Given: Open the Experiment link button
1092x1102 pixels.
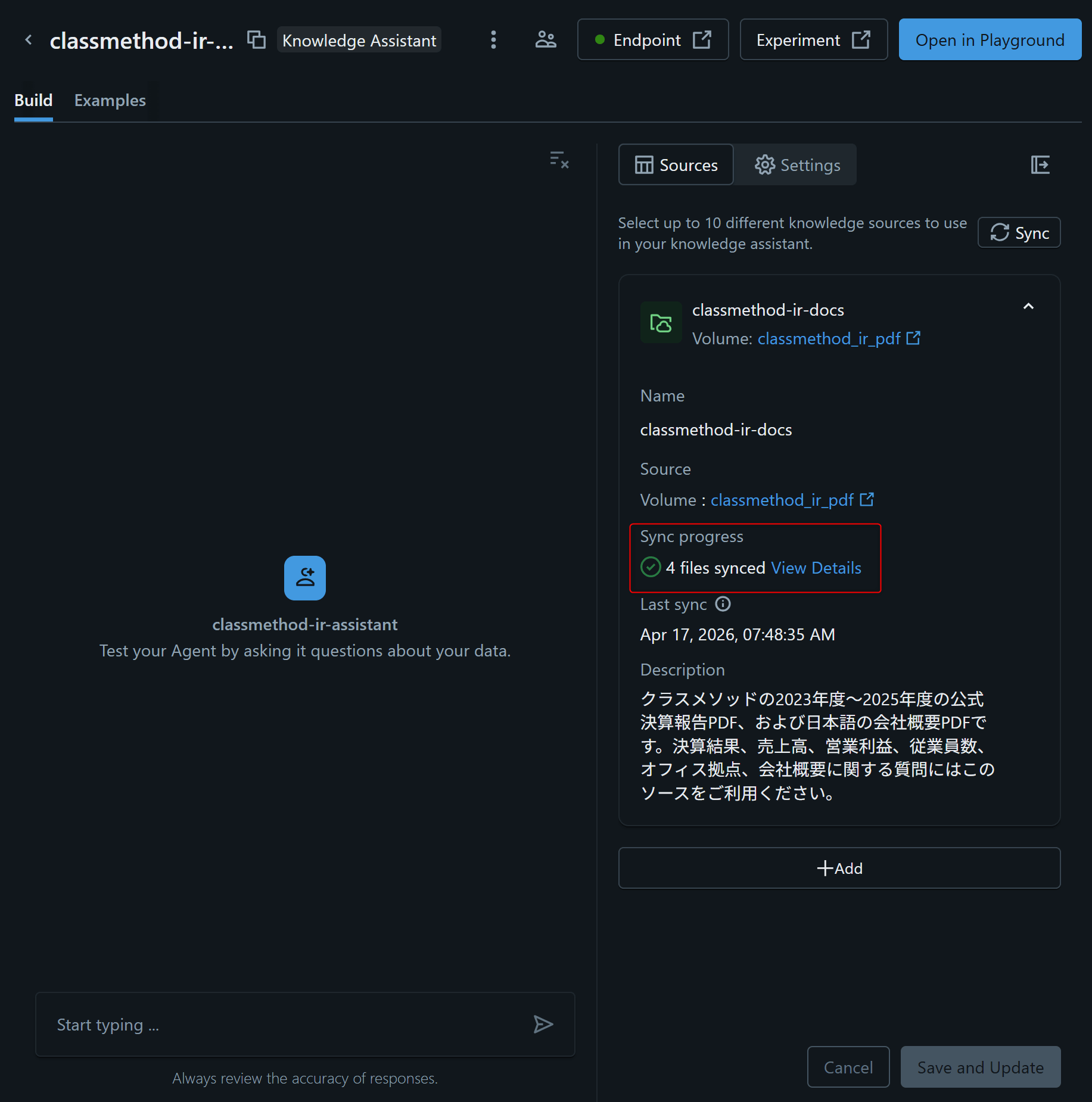Looking at the screenshot, I should (x=814, y=40).
